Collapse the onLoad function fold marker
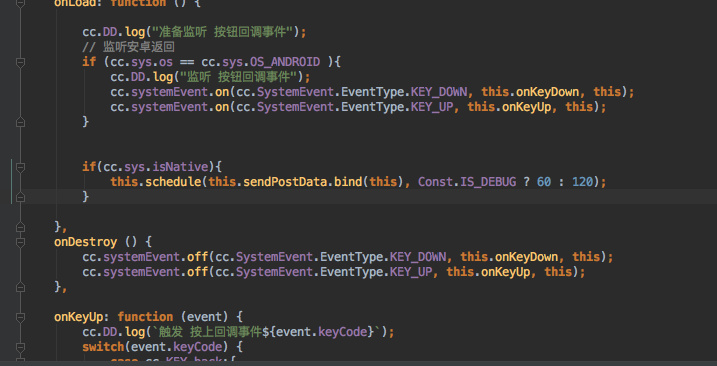 click(20, 2)
